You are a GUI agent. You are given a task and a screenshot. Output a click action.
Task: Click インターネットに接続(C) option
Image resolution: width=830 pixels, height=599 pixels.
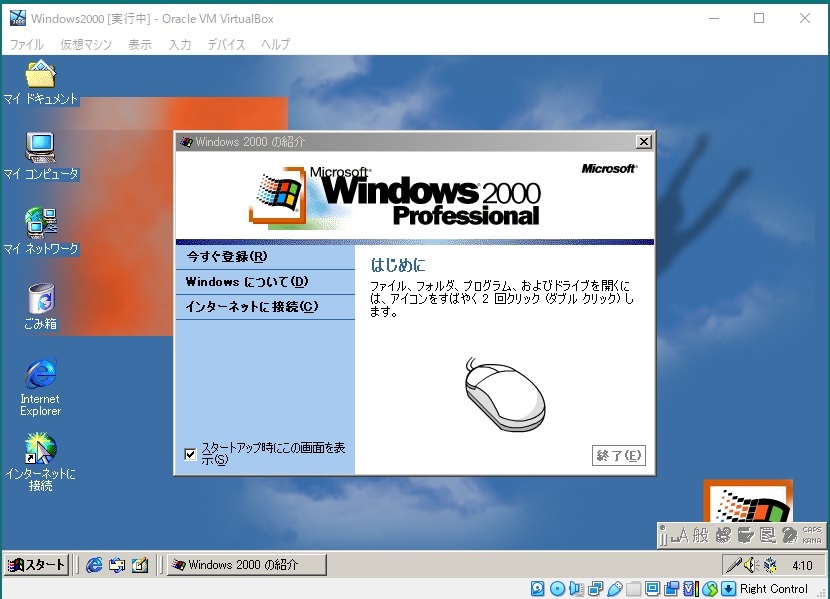point(265,306)
